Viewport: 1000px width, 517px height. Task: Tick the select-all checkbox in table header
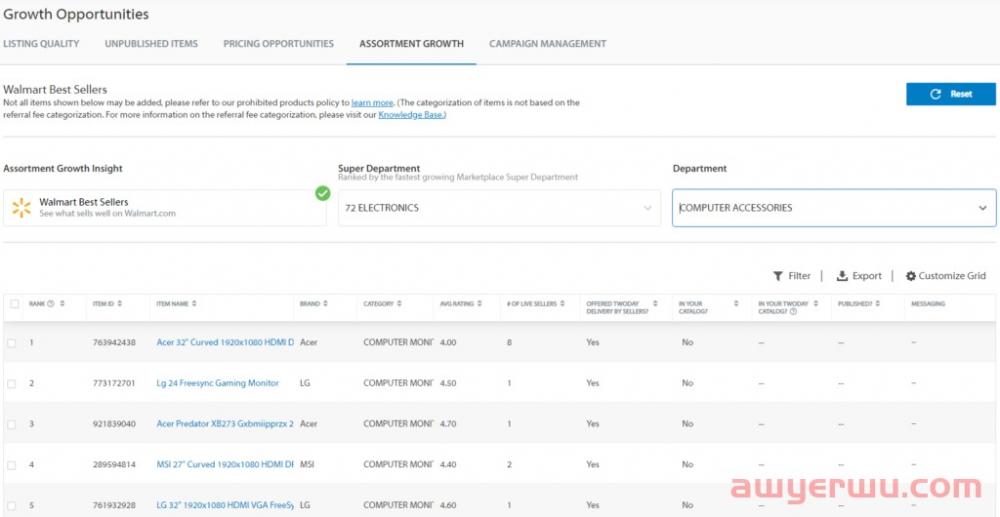[x=15, y=304]
